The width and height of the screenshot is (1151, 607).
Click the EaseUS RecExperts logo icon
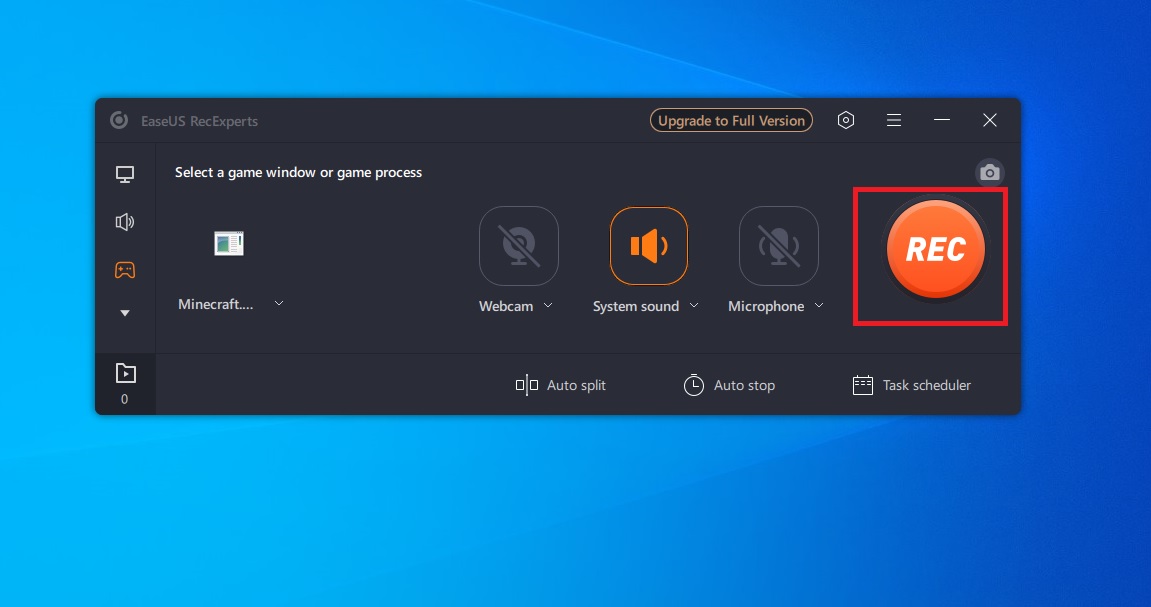pyautogui.click(x=119, y=120)
